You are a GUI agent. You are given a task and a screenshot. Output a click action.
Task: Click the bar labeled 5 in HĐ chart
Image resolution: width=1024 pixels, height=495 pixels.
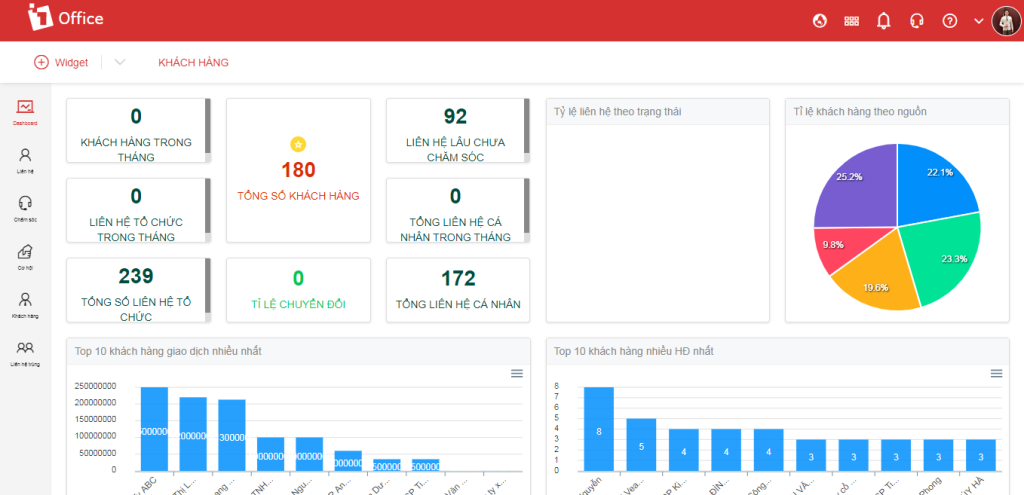point(641,445)
